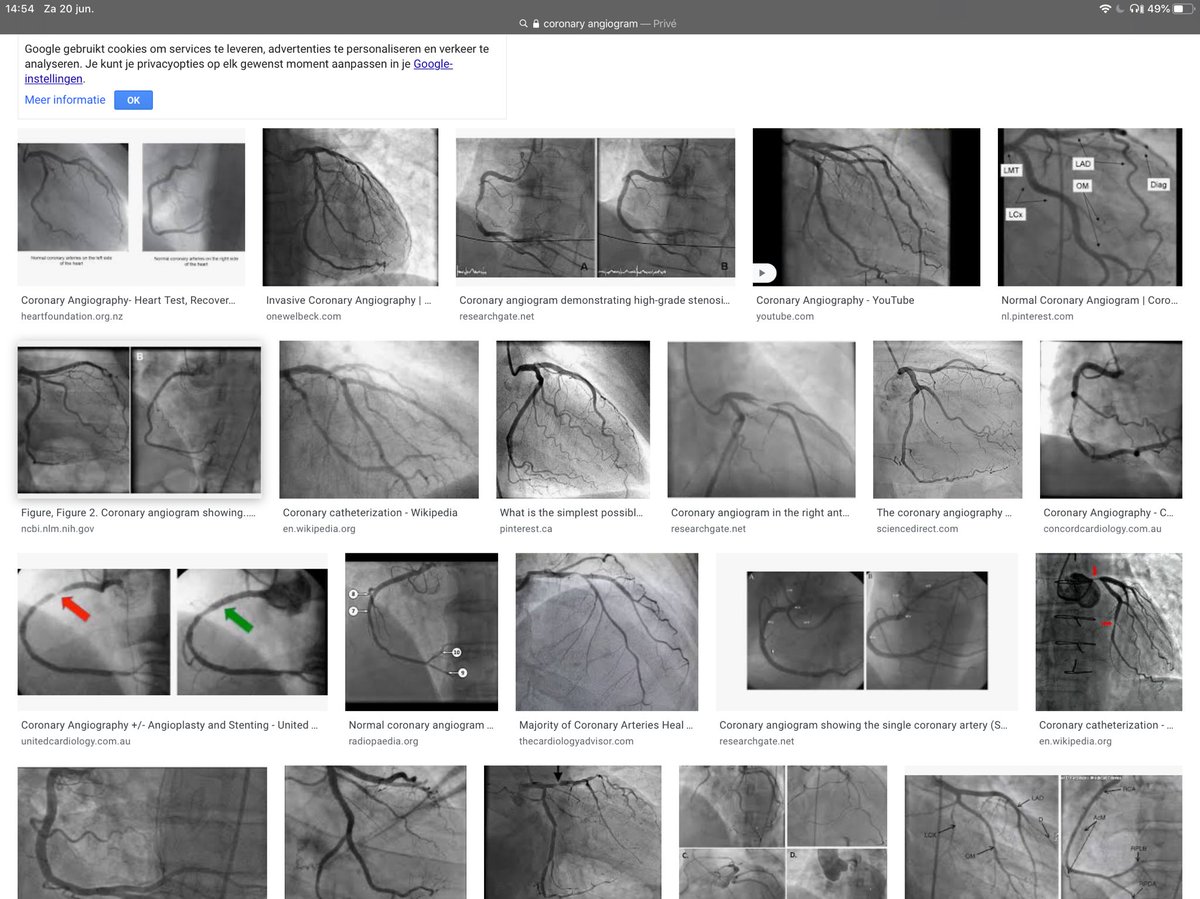Tap the headphones status icon
Image resolution: width=1200 pixels, height=899 pixels.
pos(1135,9)
